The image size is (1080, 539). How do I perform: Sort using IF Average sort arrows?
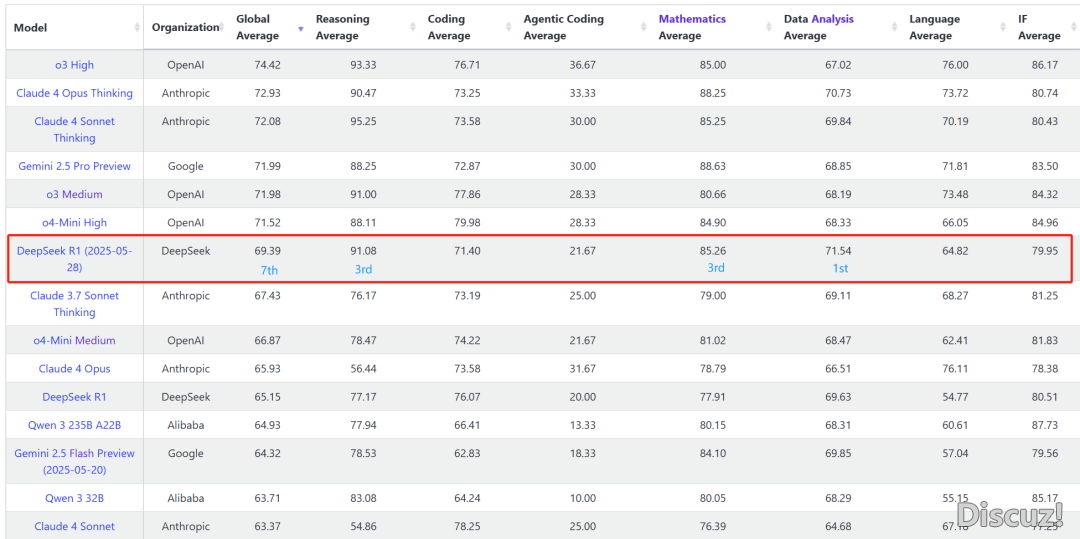(x=1076, y=27)
